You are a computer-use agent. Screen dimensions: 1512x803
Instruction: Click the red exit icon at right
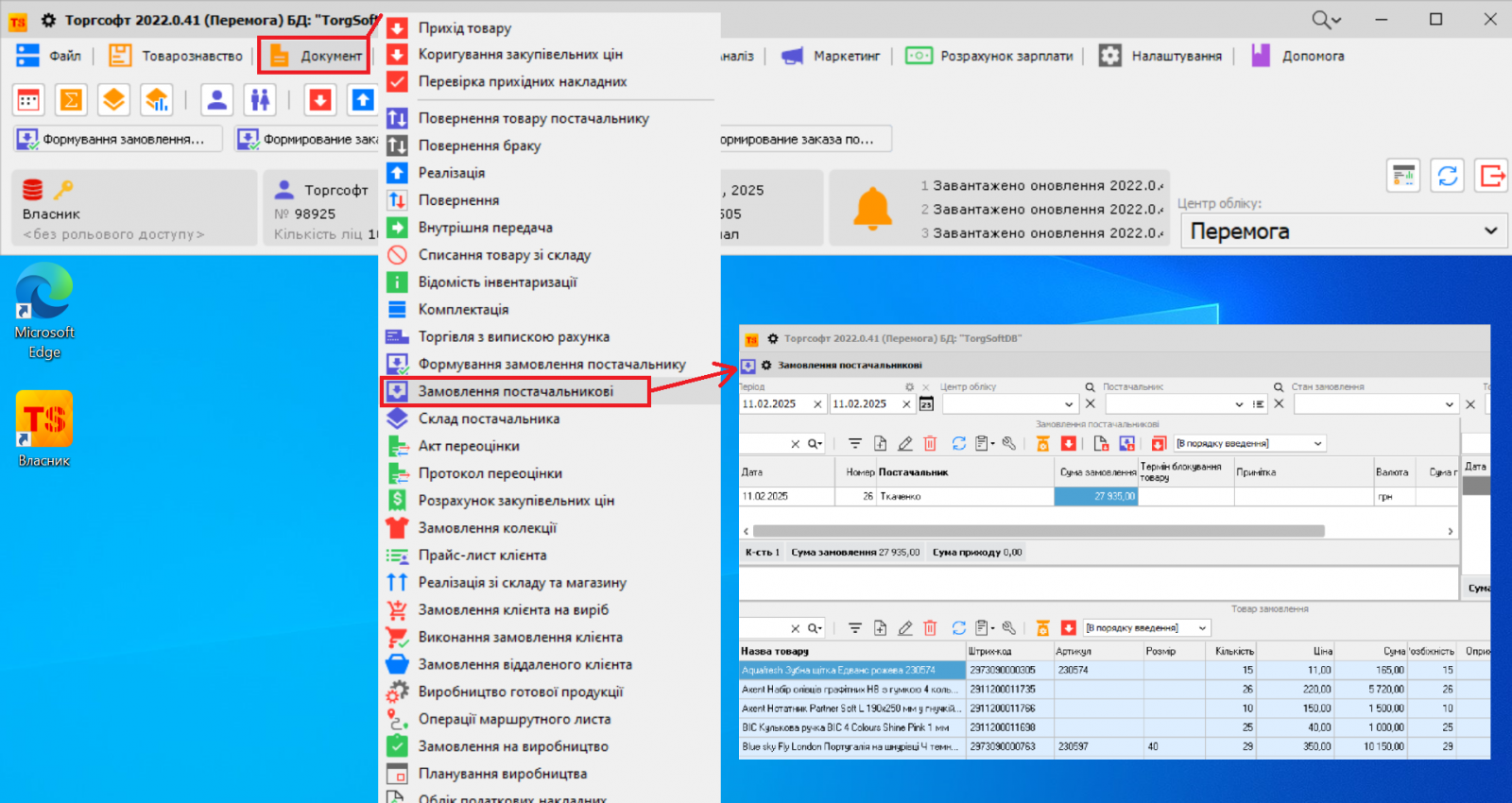1491,176
